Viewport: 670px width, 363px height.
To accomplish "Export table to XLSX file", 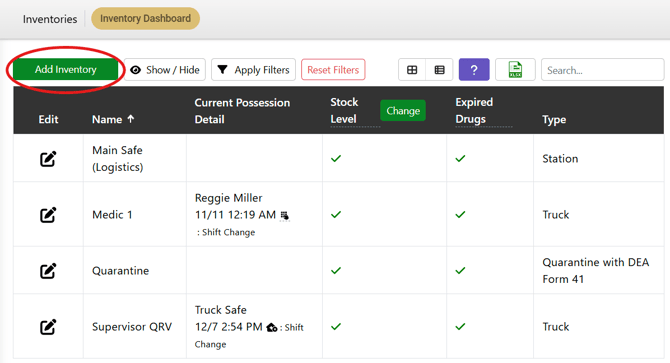I will pos(515,70).
